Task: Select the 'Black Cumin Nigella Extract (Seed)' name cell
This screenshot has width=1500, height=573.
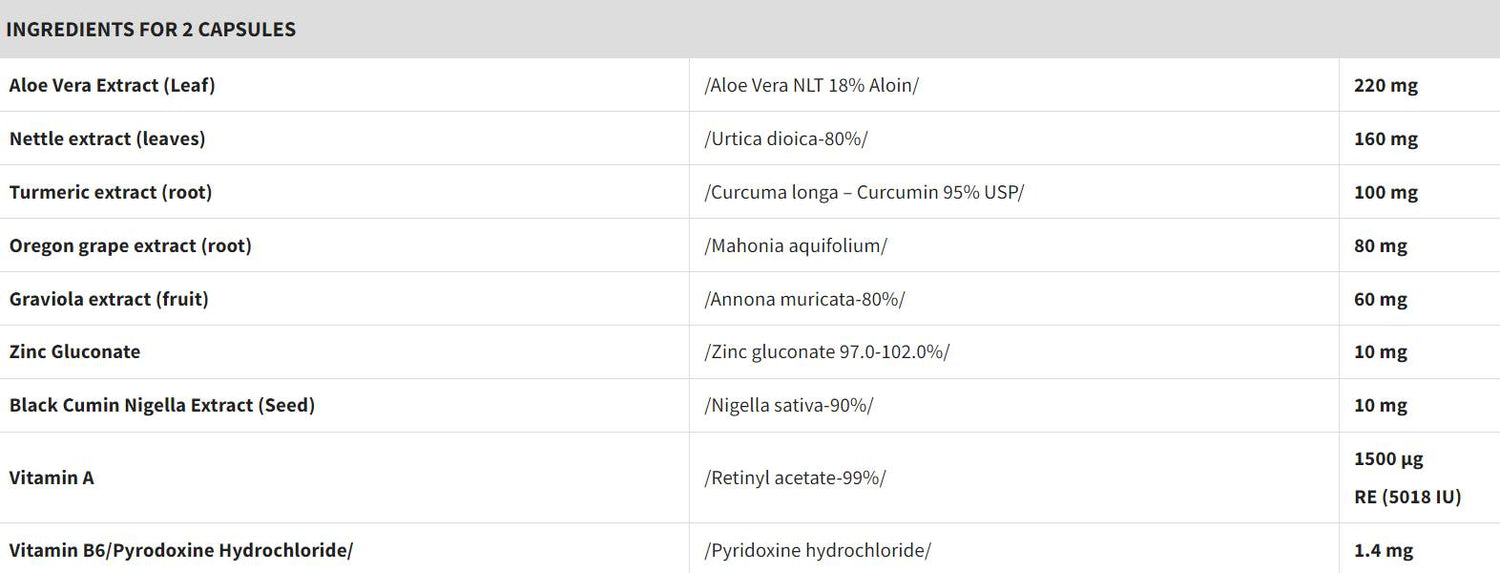Action: coord(162,405)
